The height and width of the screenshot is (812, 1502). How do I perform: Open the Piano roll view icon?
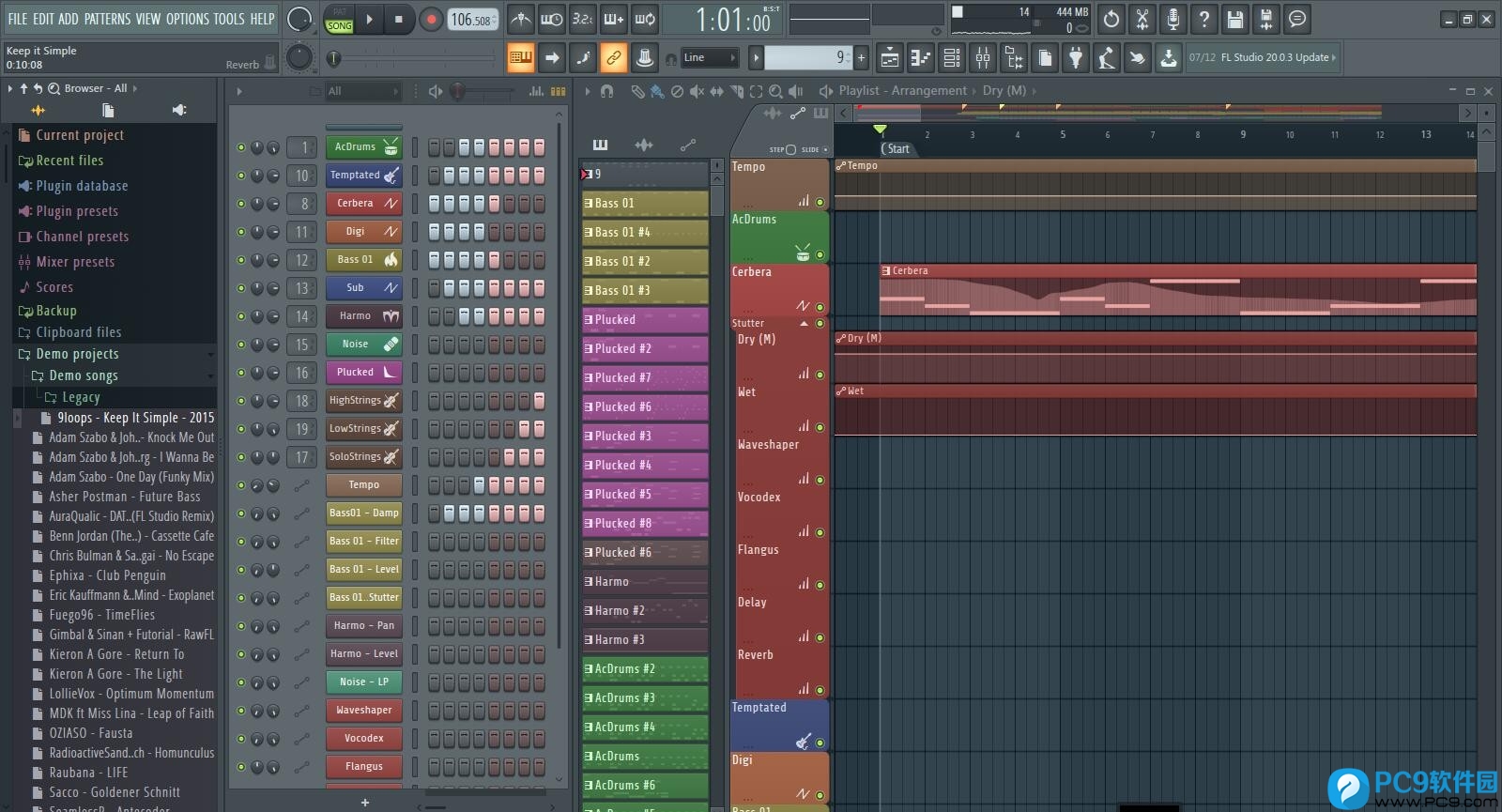(x=921, y=58)
